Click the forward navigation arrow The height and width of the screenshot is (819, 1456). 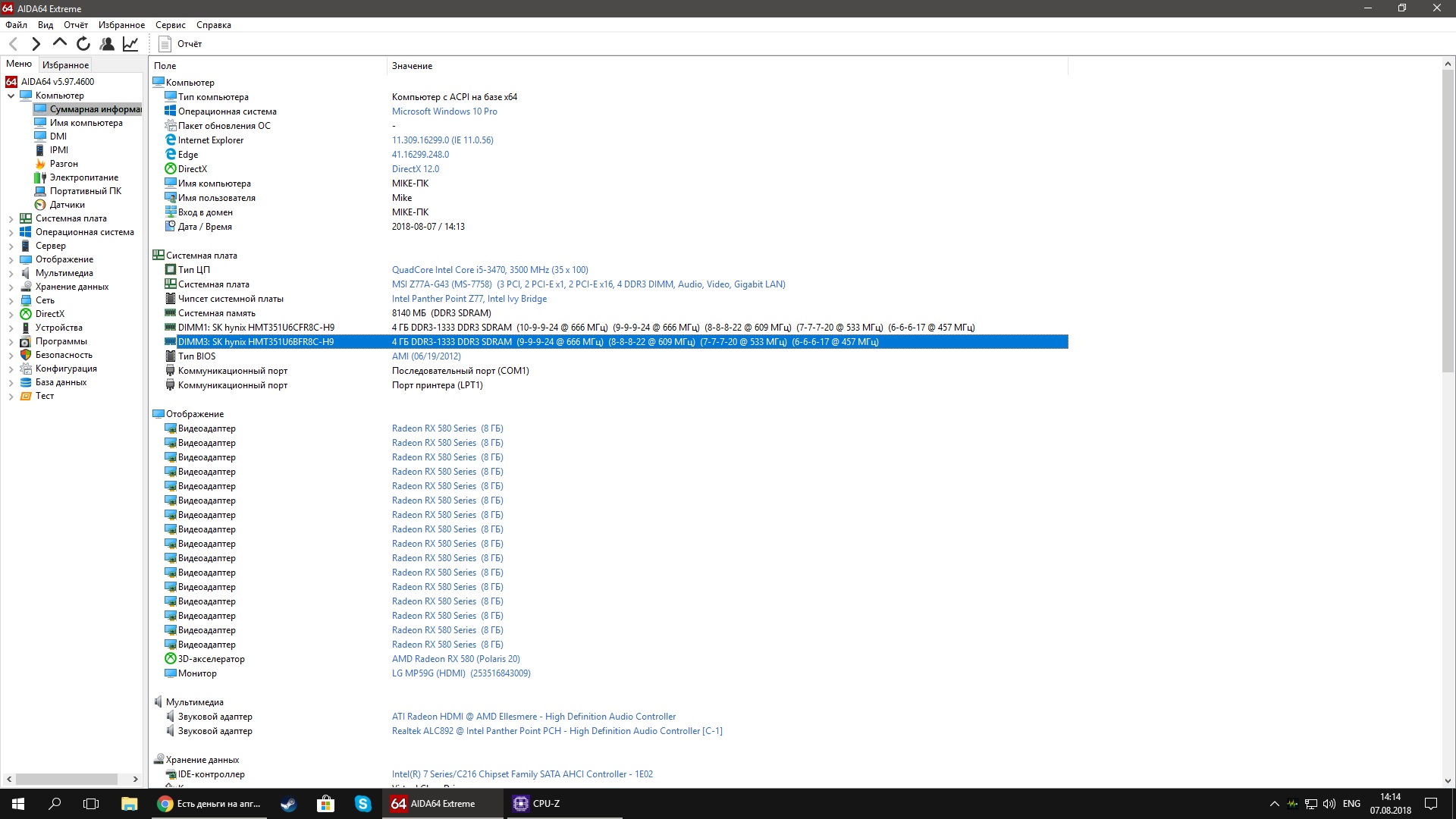pos(36,44)
